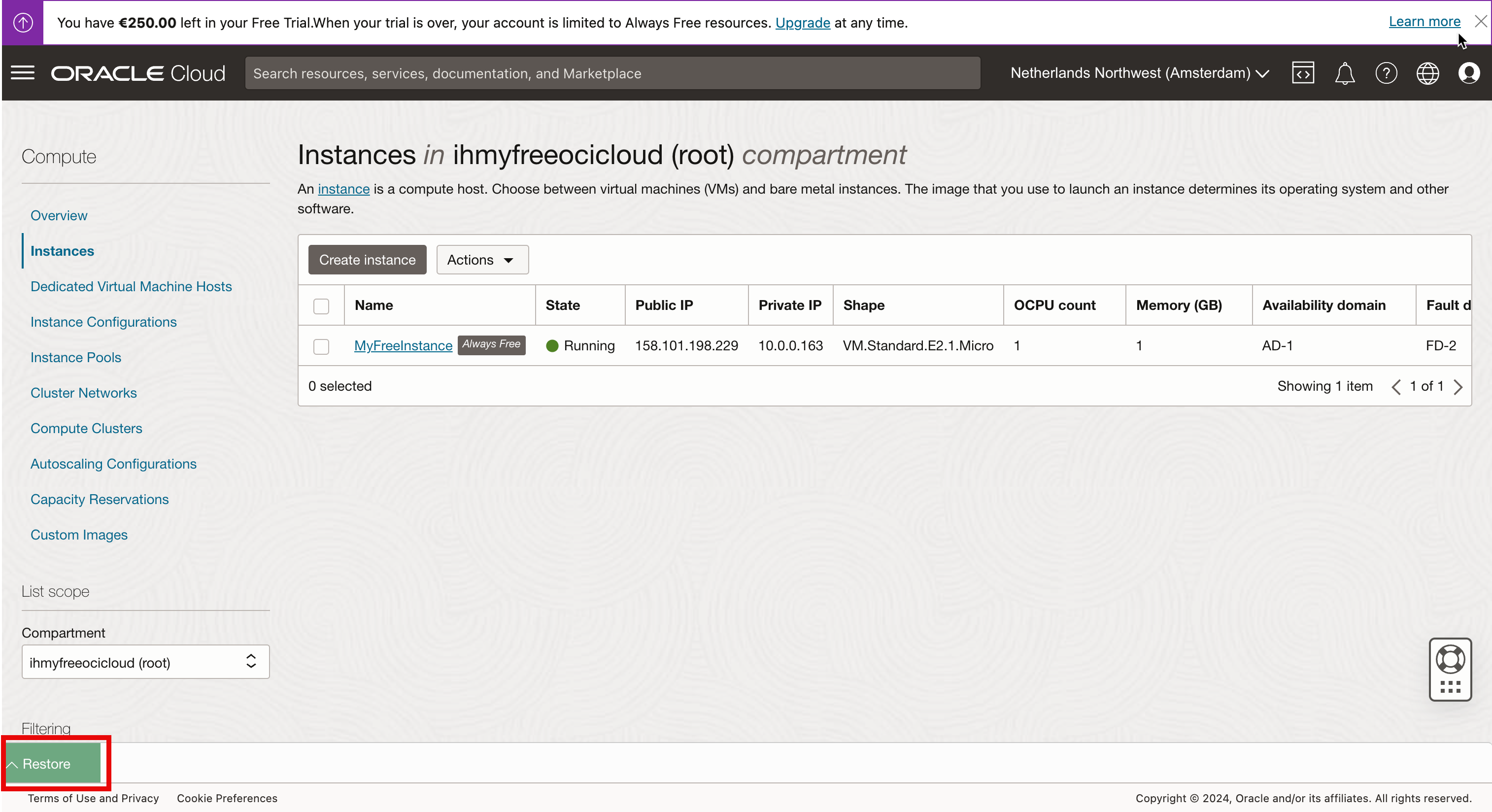Screen dimensions: 1492x812
Task: Open the MyFreeInstance link
Action: (x=403, y=346)
